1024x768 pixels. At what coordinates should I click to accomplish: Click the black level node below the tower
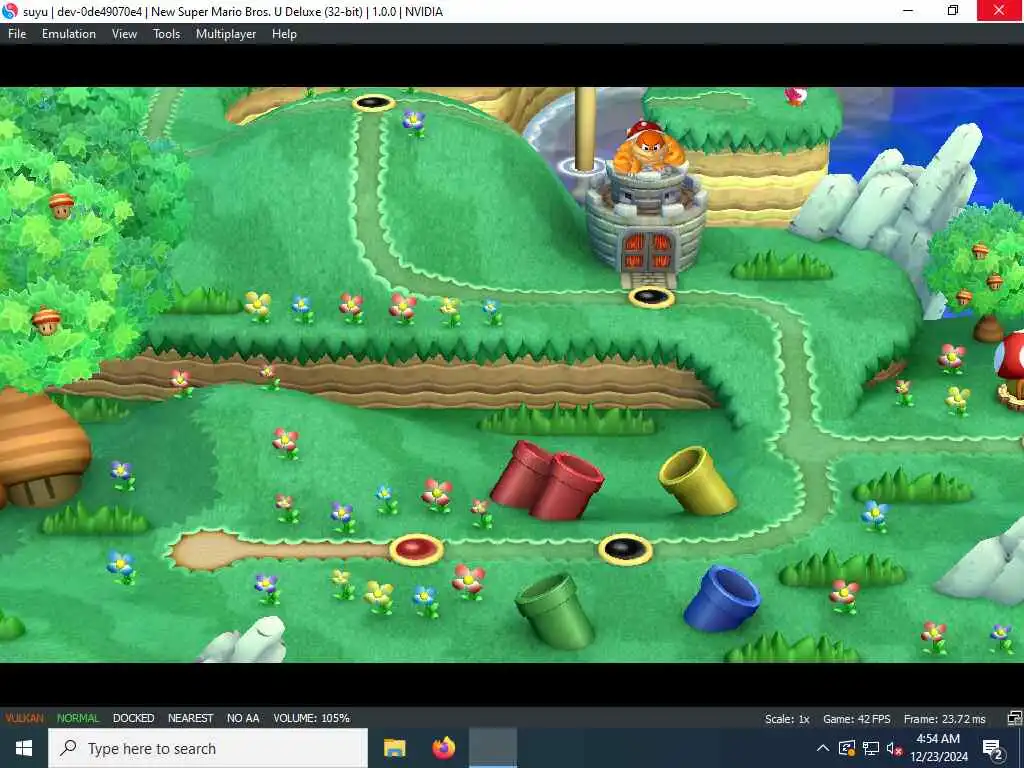(651, 298)
